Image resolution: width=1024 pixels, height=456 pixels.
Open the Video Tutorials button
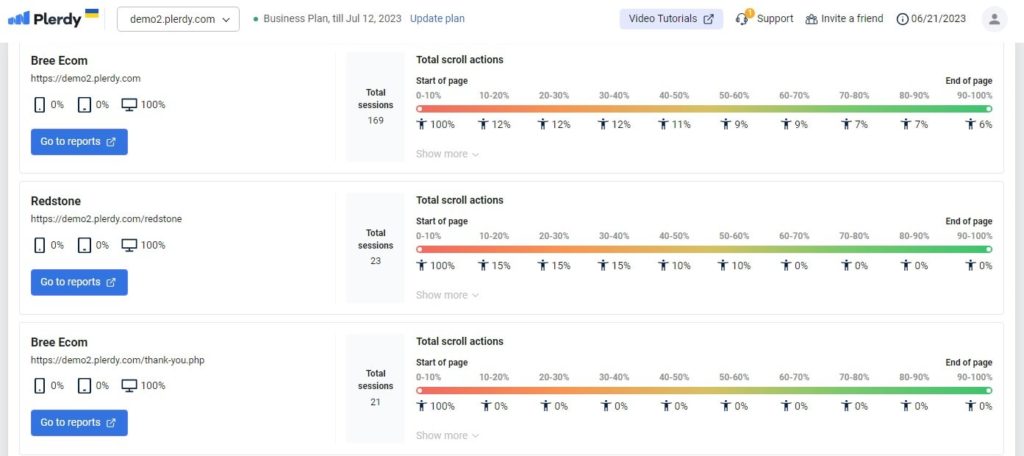671,19
